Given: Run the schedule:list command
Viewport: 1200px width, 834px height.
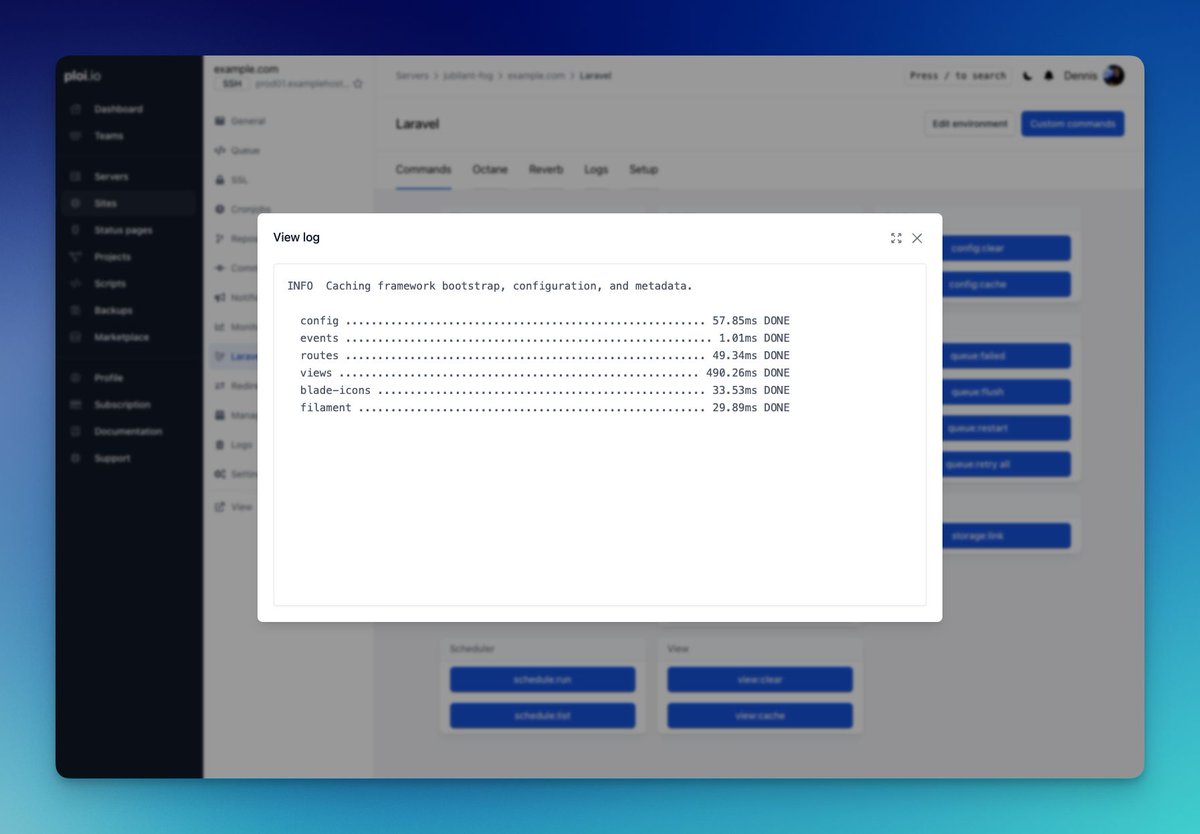Looking at the screenshot, I should click(542, 716).
